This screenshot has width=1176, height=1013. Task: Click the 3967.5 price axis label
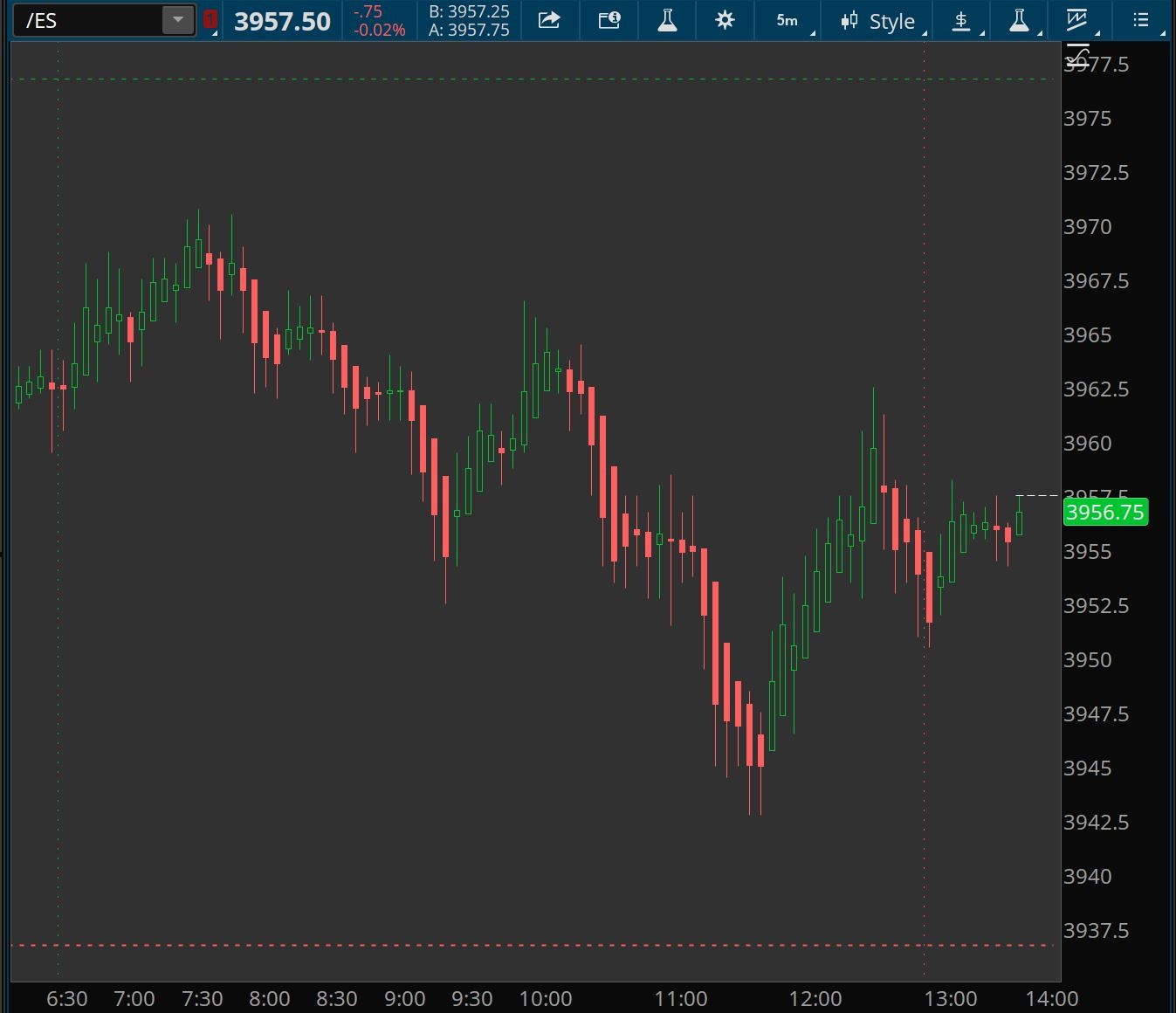point(1096,281)
